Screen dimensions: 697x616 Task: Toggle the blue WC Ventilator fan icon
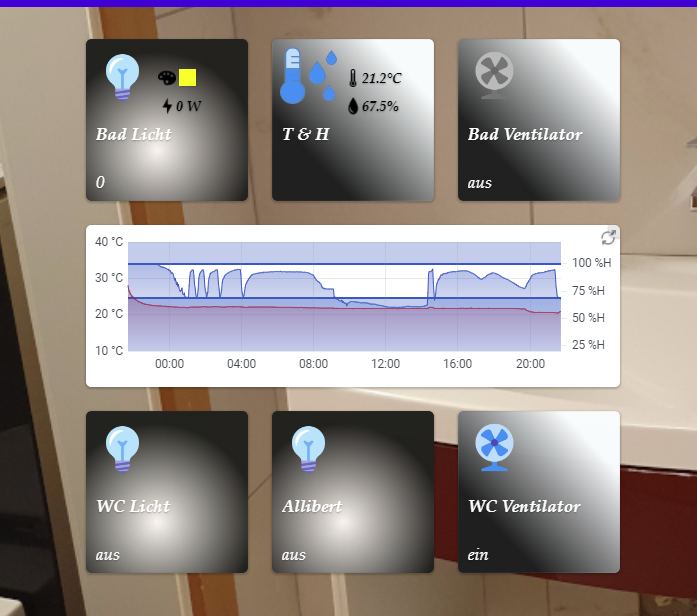(494, 448)
